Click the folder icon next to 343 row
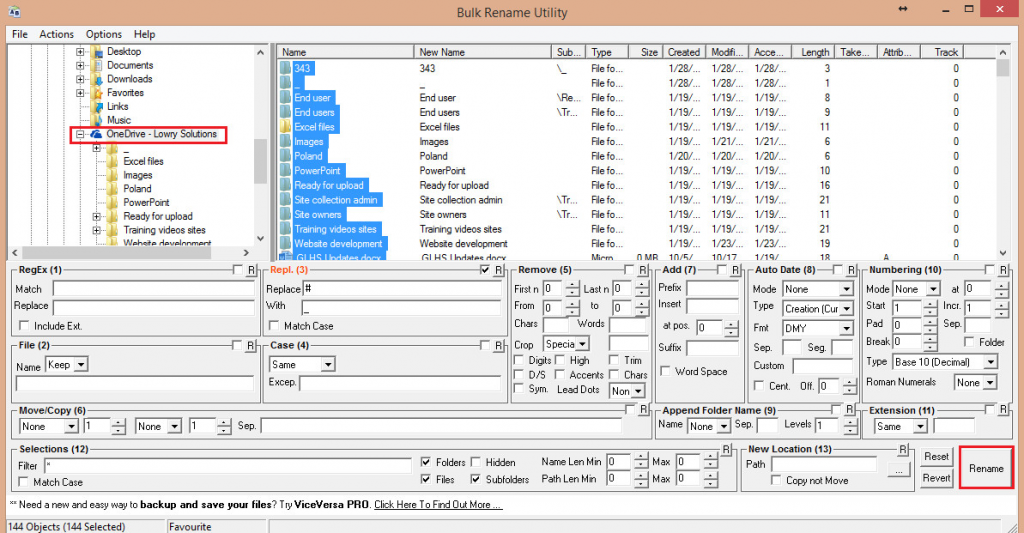This screenshot has height=533, width=1024. 285,68
